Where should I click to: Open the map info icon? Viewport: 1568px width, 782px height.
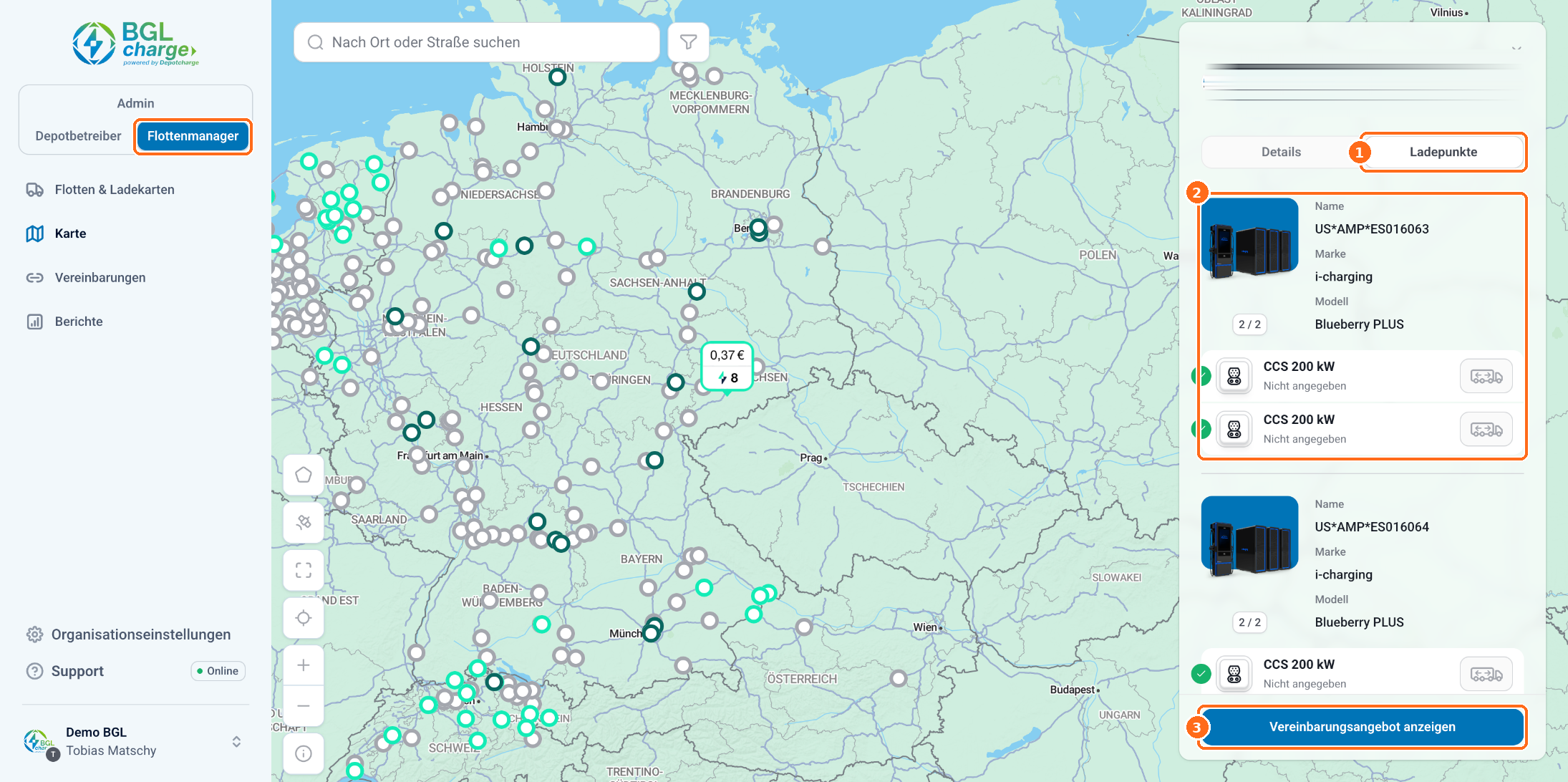point(304,753)
